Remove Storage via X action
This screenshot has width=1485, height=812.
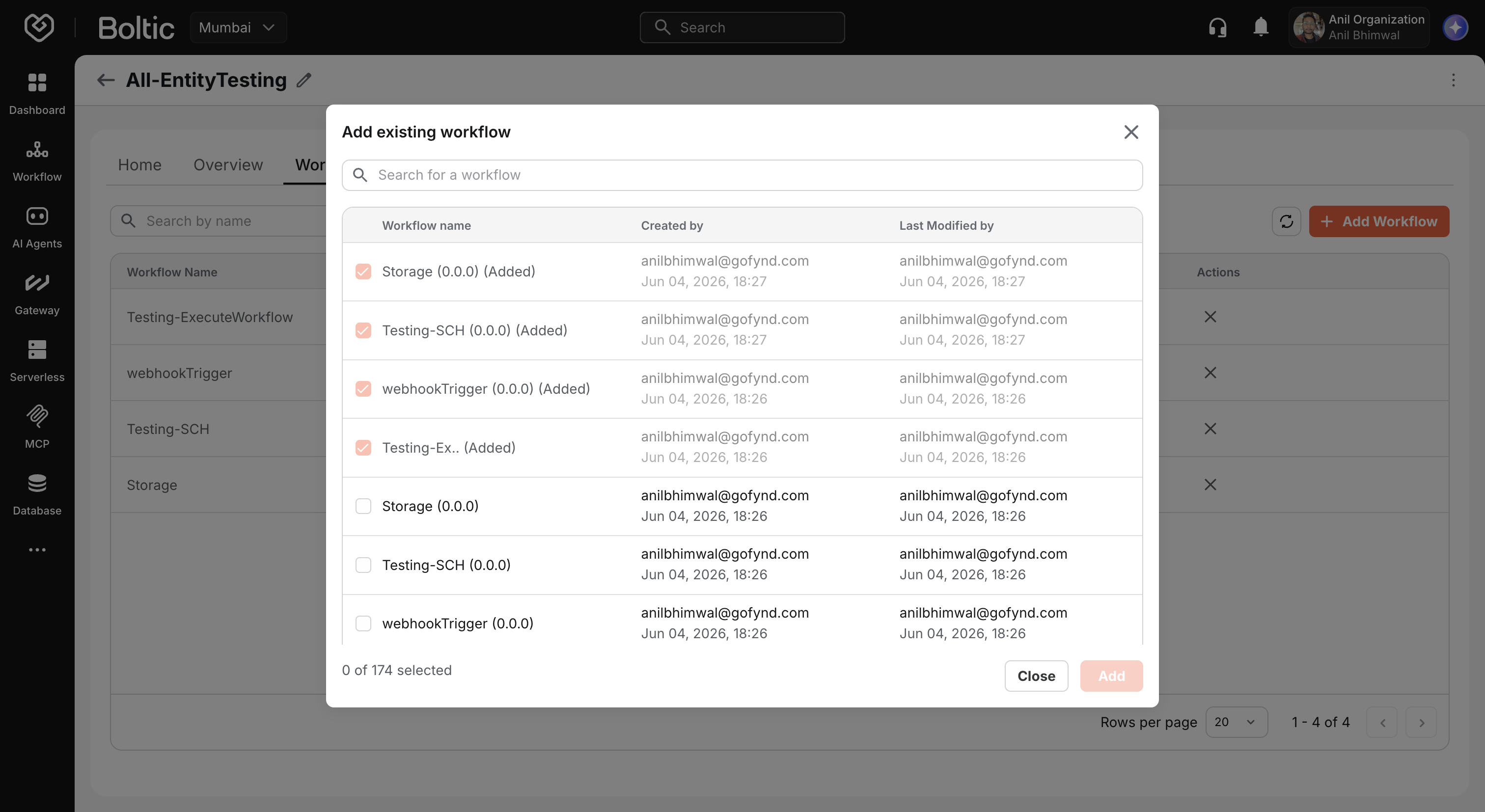1210,484
